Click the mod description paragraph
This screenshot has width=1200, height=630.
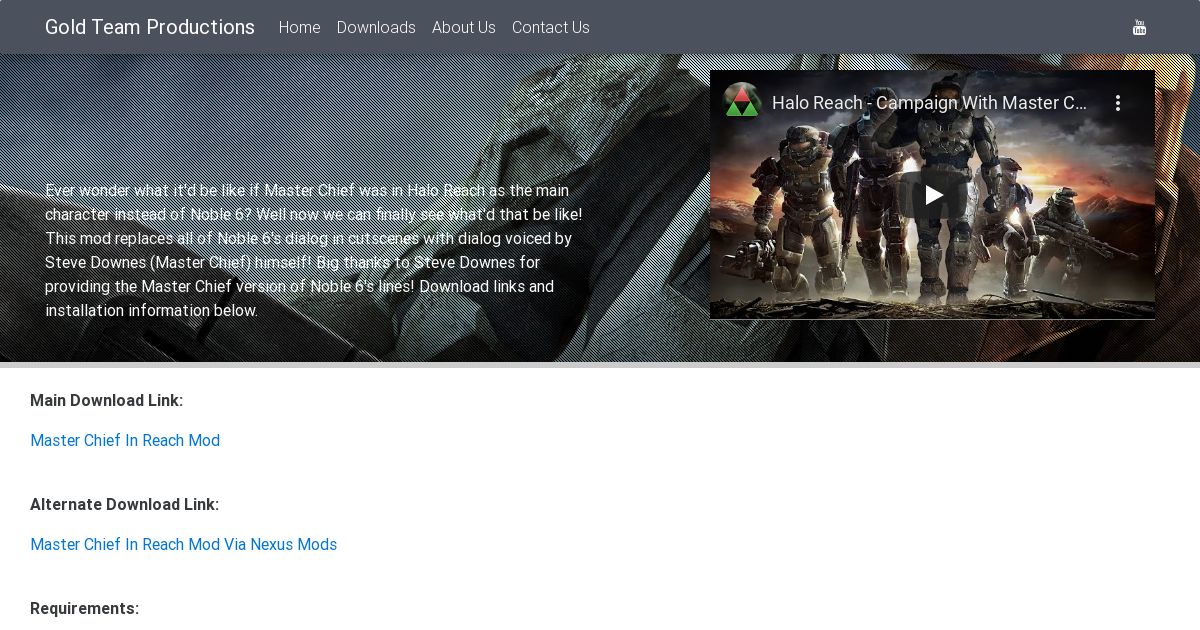(x=314, y=250)
